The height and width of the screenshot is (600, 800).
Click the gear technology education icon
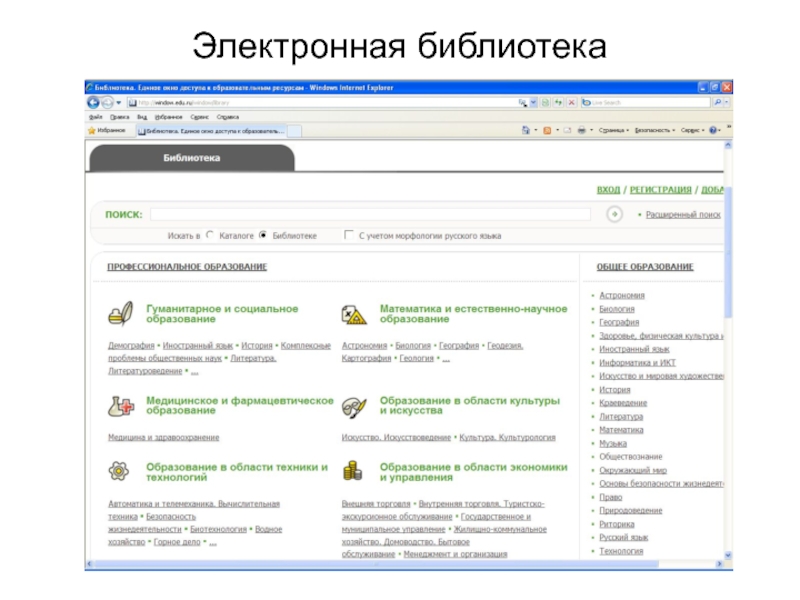pyautogui.click(x=118, y=471)
